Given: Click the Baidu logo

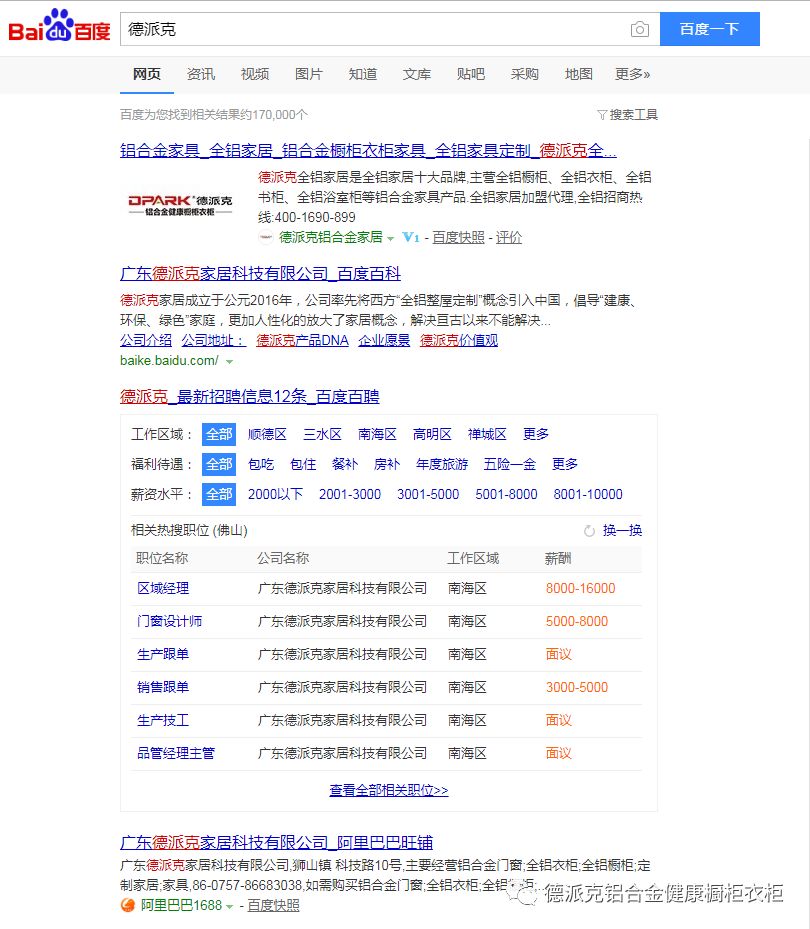Looking at the screenshot, I should pos(59,27).
